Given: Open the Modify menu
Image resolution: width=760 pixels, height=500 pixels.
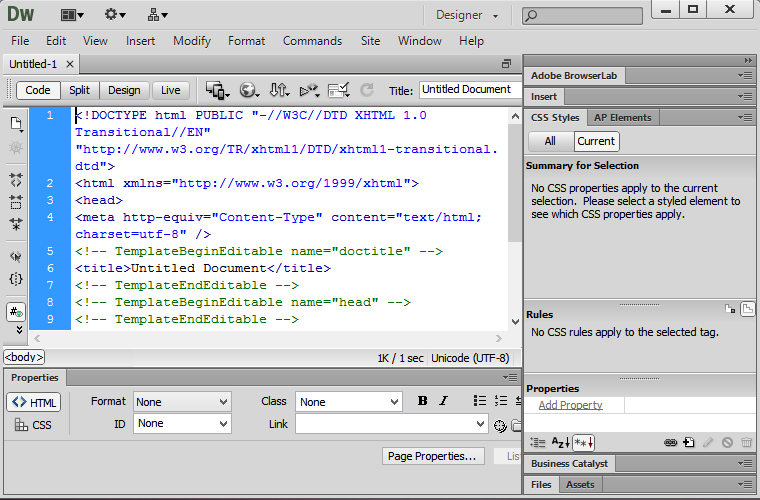Looking at the screenshot, I should click(192, 41).
